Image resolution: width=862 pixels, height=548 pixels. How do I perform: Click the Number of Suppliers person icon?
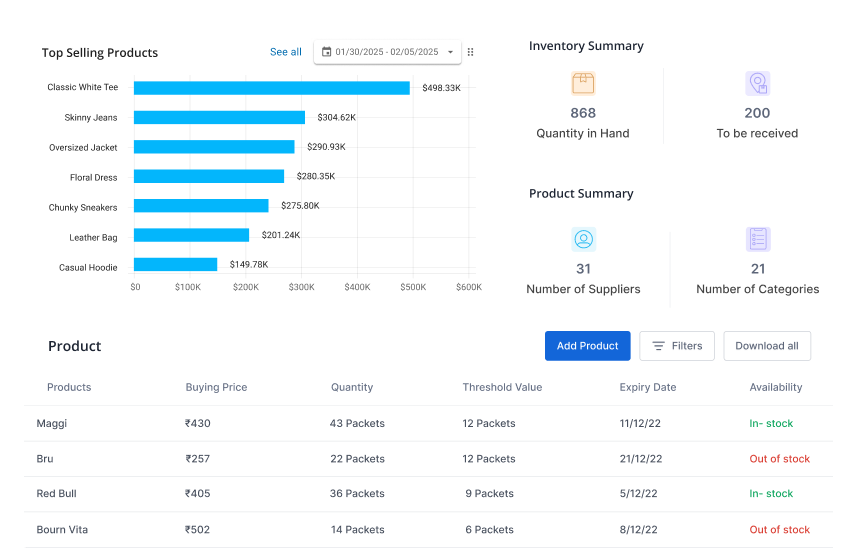point(583,240)
